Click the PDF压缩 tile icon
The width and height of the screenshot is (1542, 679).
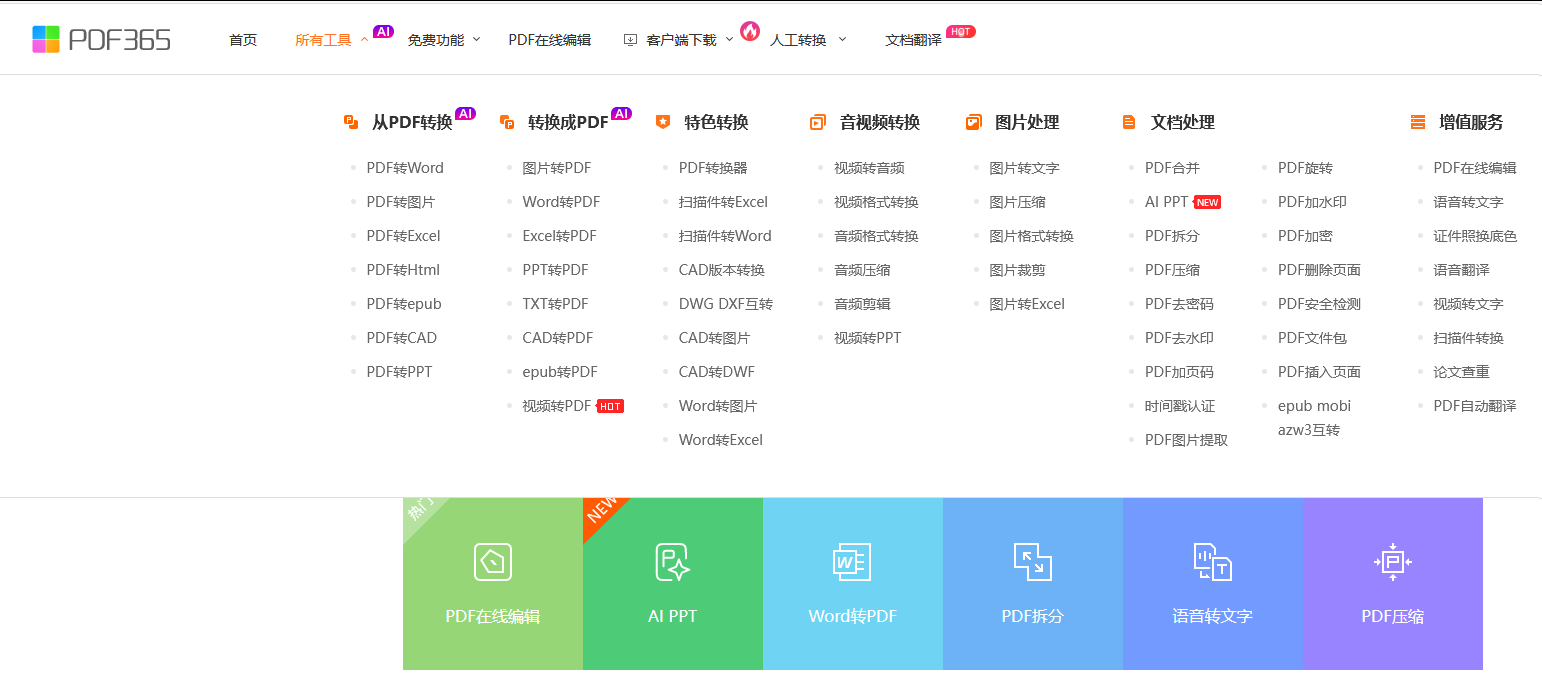pyautogui.click(x=1393, y=562)
